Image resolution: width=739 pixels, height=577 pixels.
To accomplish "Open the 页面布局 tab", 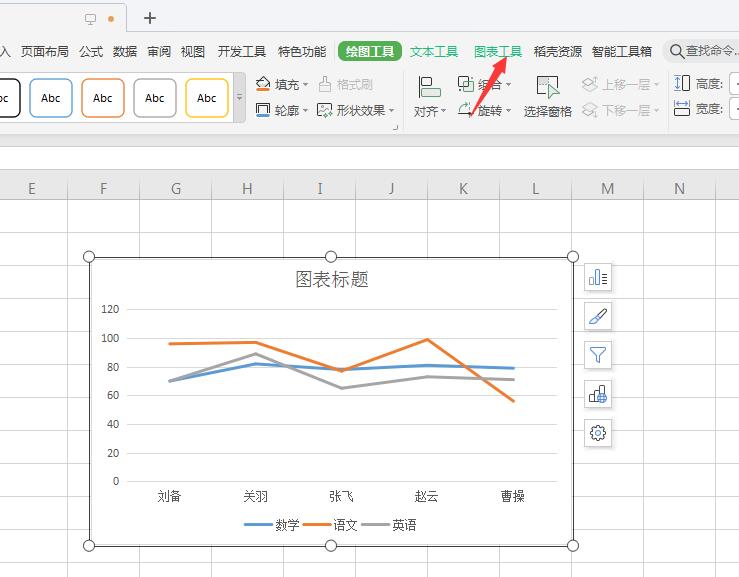I will [x=45, y=51].
